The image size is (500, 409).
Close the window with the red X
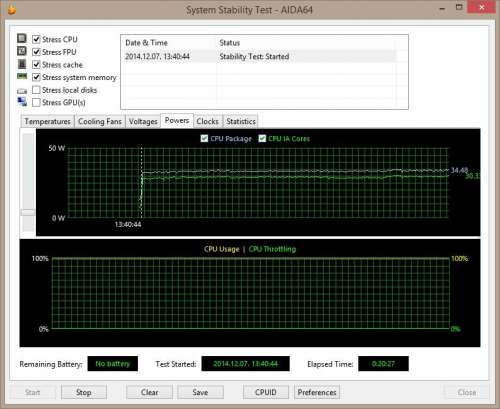click(482, 7)
